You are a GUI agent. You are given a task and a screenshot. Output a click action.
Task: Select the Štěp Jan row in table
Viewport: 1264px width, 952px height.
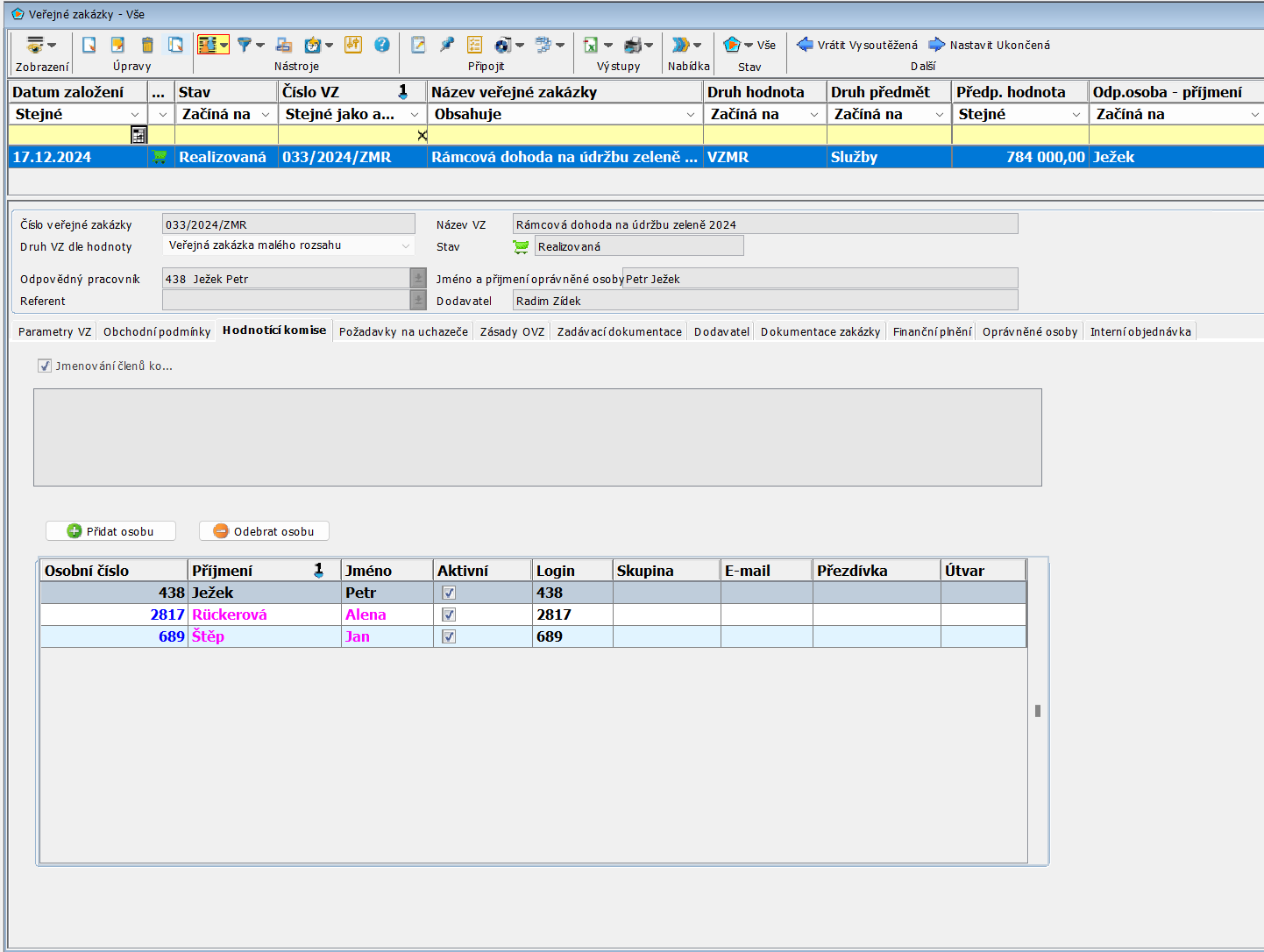point(263,637)
